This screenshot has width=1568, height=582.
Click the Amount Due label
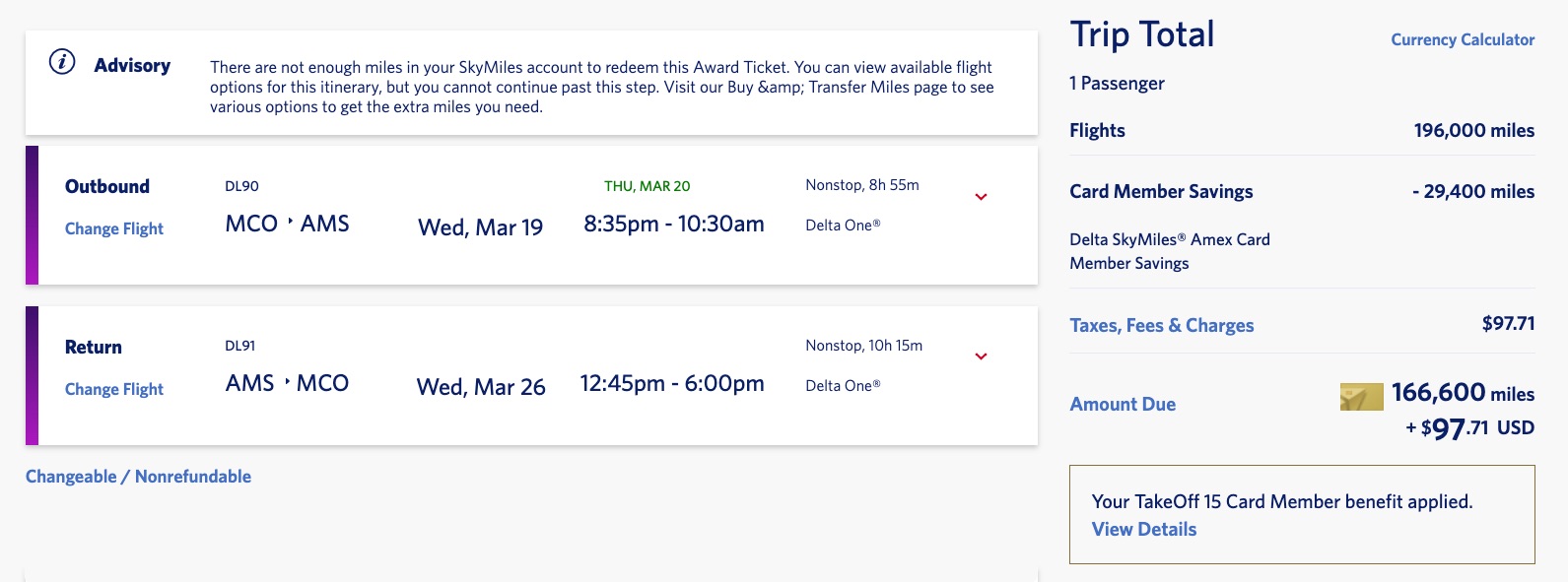[1123, 404]
